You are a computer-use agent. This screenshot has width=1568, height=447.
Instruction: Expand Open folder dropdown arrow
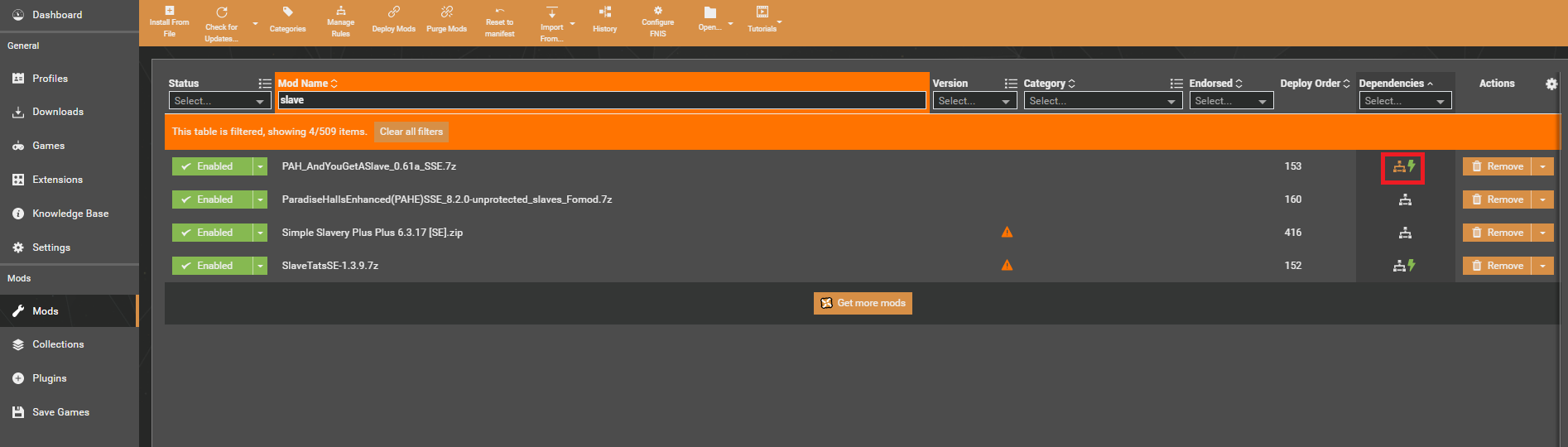[x=730, y=23]
